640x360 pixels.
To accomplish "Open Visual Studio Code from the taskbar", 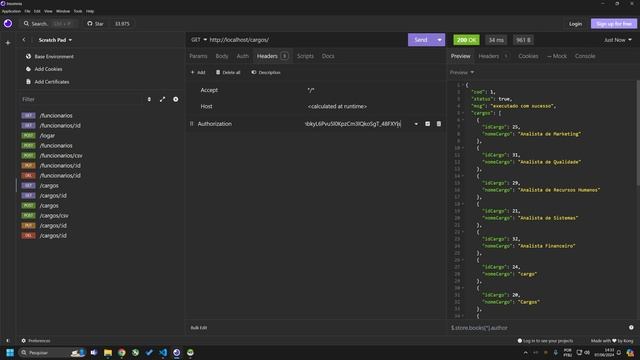I will 163,352.
